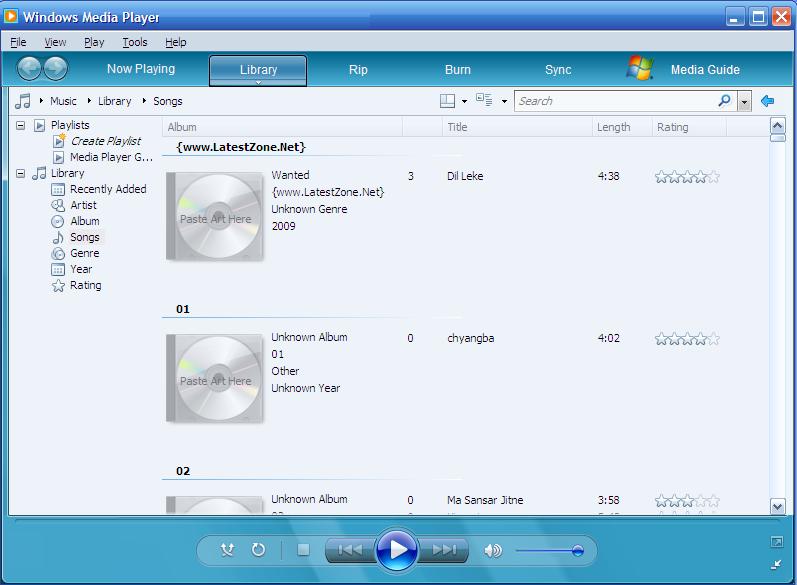The height and width of the screenshot is (585, 797).
Task: Click the Artist icon in Library tree
Action: pyautogui.click(x=58, y=205)
